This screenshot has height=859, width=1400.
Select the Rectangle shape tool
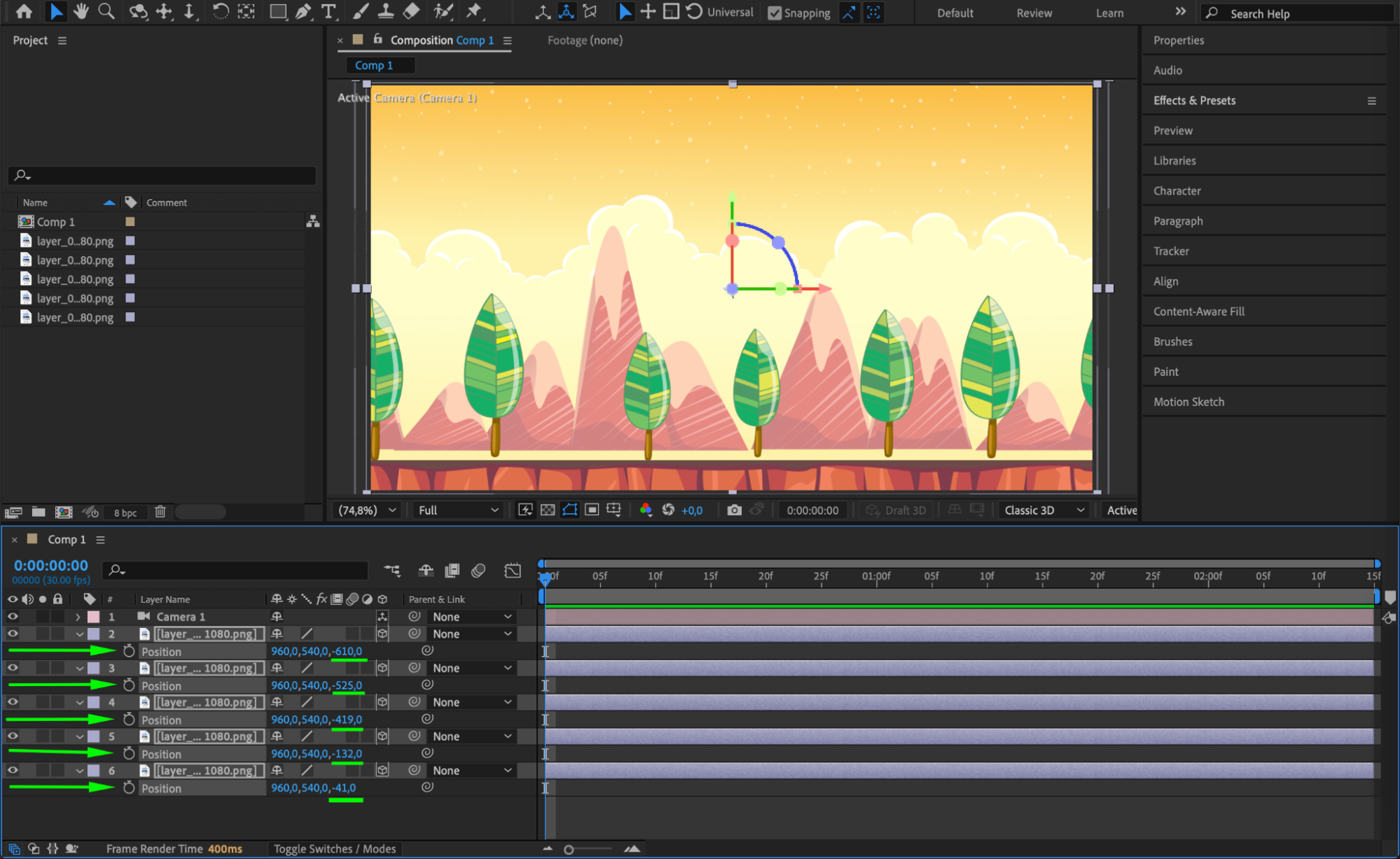point(278,11)
